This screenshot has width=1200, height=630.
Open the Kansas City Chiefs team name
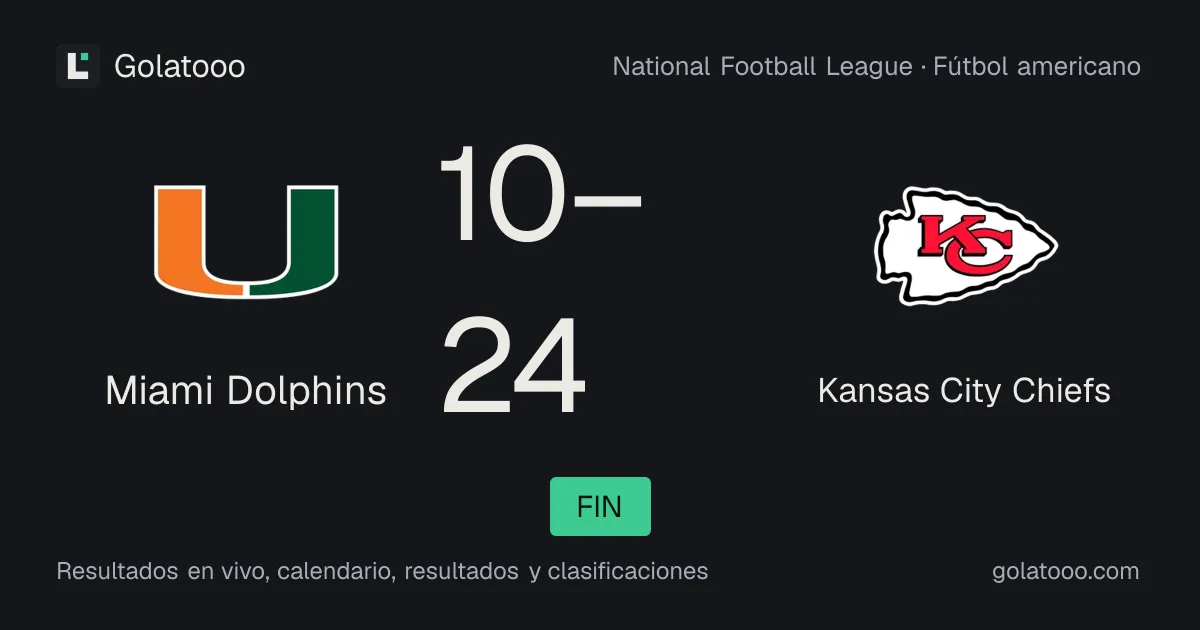pyautogui.click(x=964, y=391)
